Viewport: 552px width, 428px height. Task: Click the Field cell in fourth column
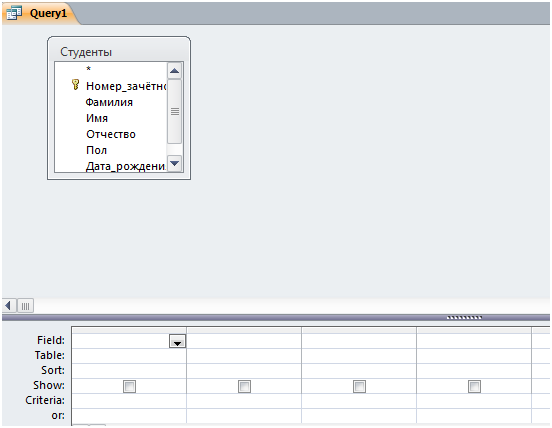474,341
